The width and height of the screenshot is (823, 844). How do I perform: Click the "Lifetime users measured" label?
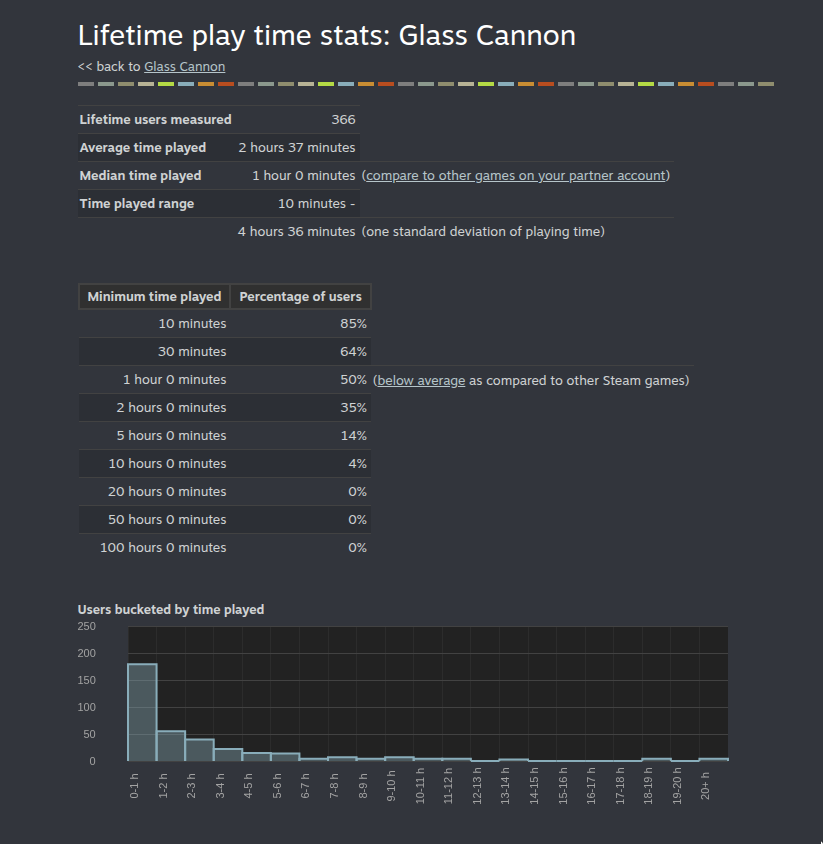click(155, 119)
